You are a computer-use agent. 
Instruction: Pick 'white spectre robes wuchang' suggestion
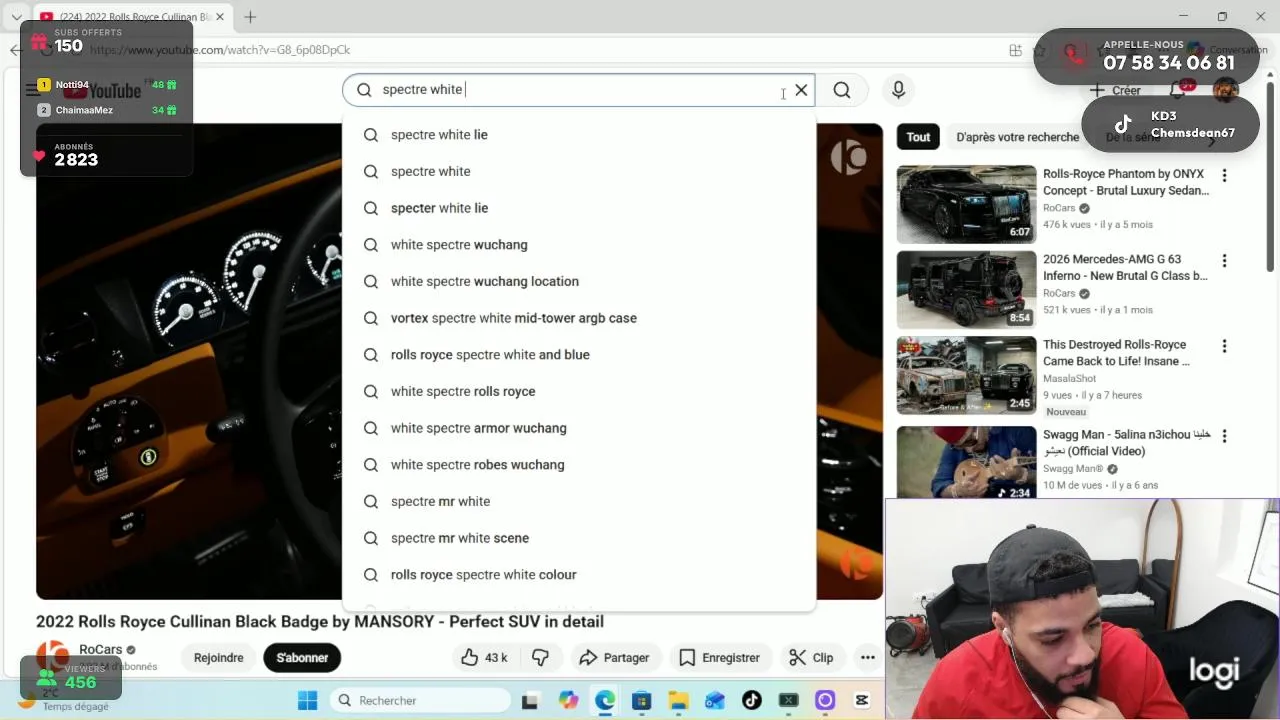[x=579, y=464]
